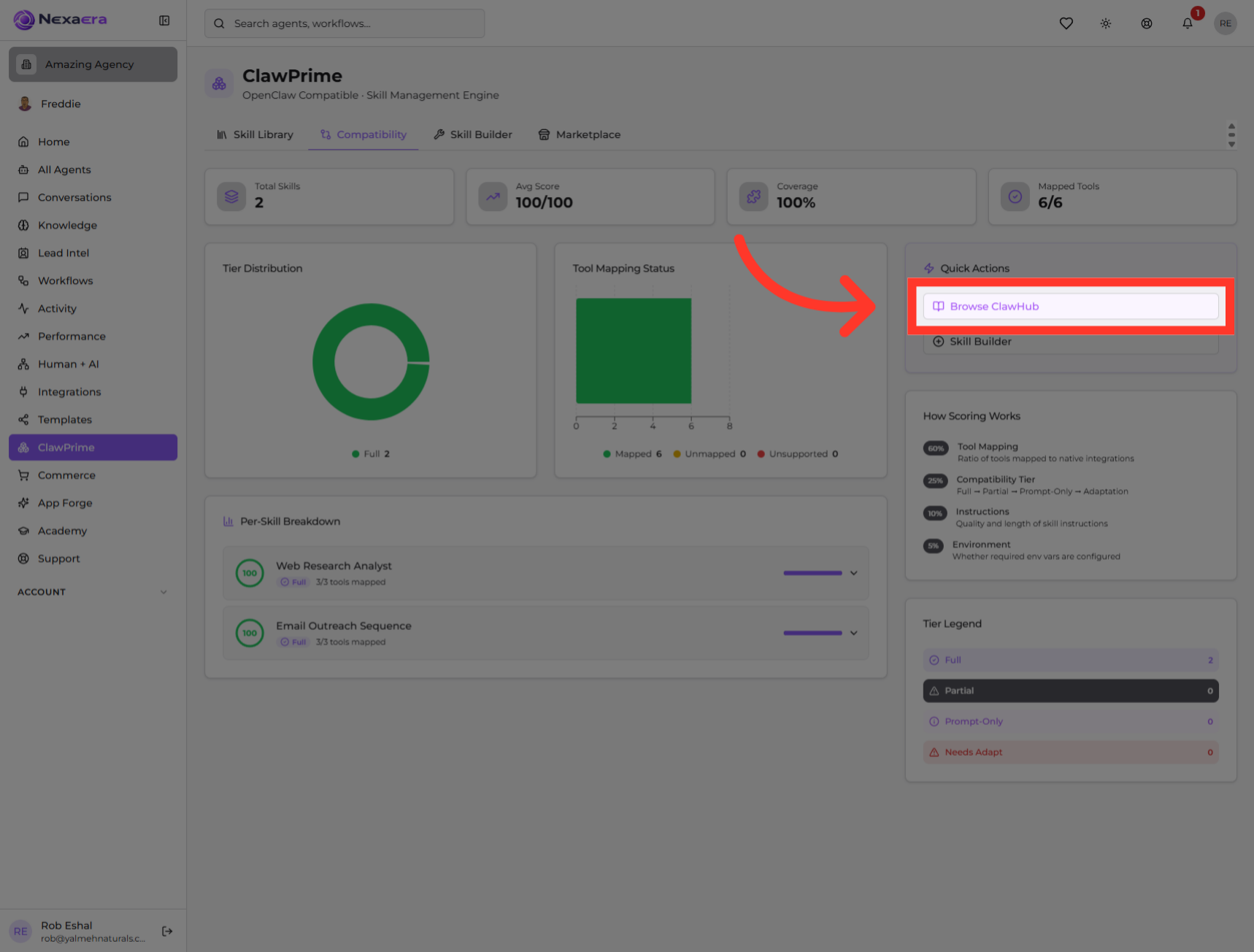Click the Total Skills layers icon
This screenshot has width=1254, height=952.
pos(231,196)
